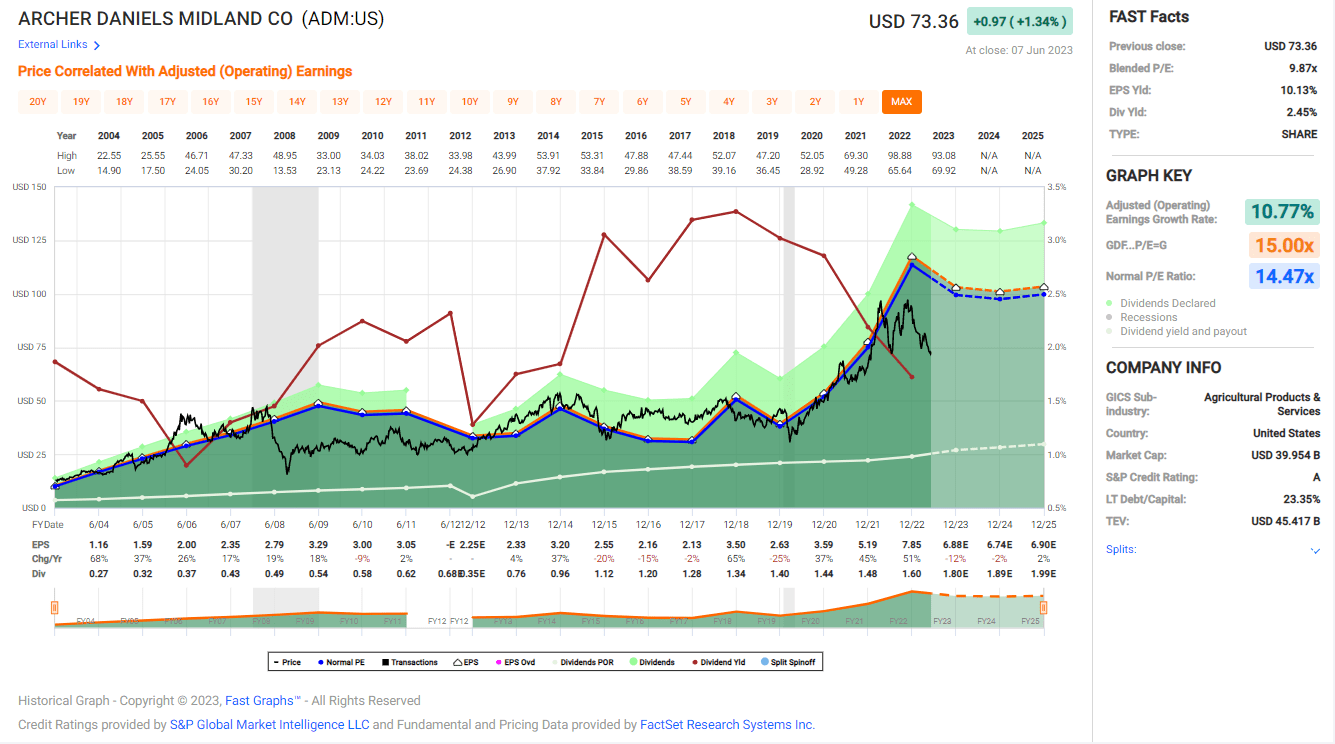The width and height of the screenshot is (1335, 744).
Task: Select the 8Y time range
Action: [556, 102]
